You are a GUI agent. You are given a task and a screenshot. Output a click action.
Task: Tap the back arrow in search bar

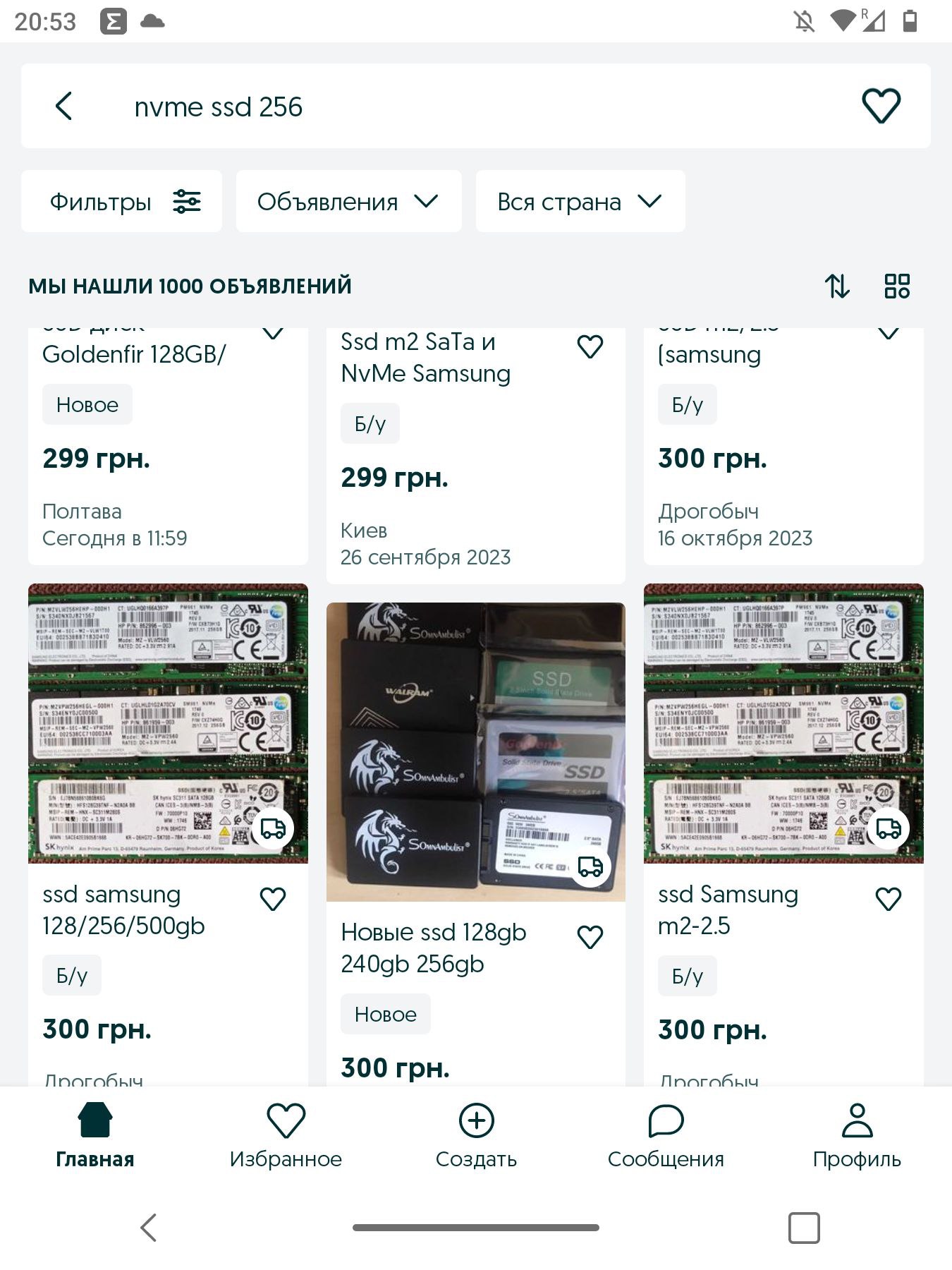(63, 107)
